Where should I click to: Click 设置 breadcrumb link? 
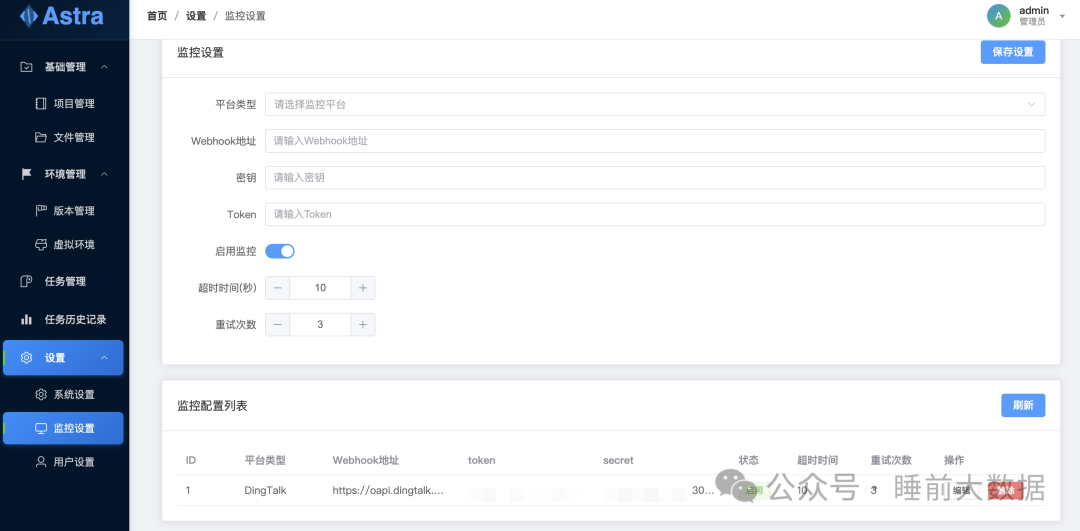196,16
